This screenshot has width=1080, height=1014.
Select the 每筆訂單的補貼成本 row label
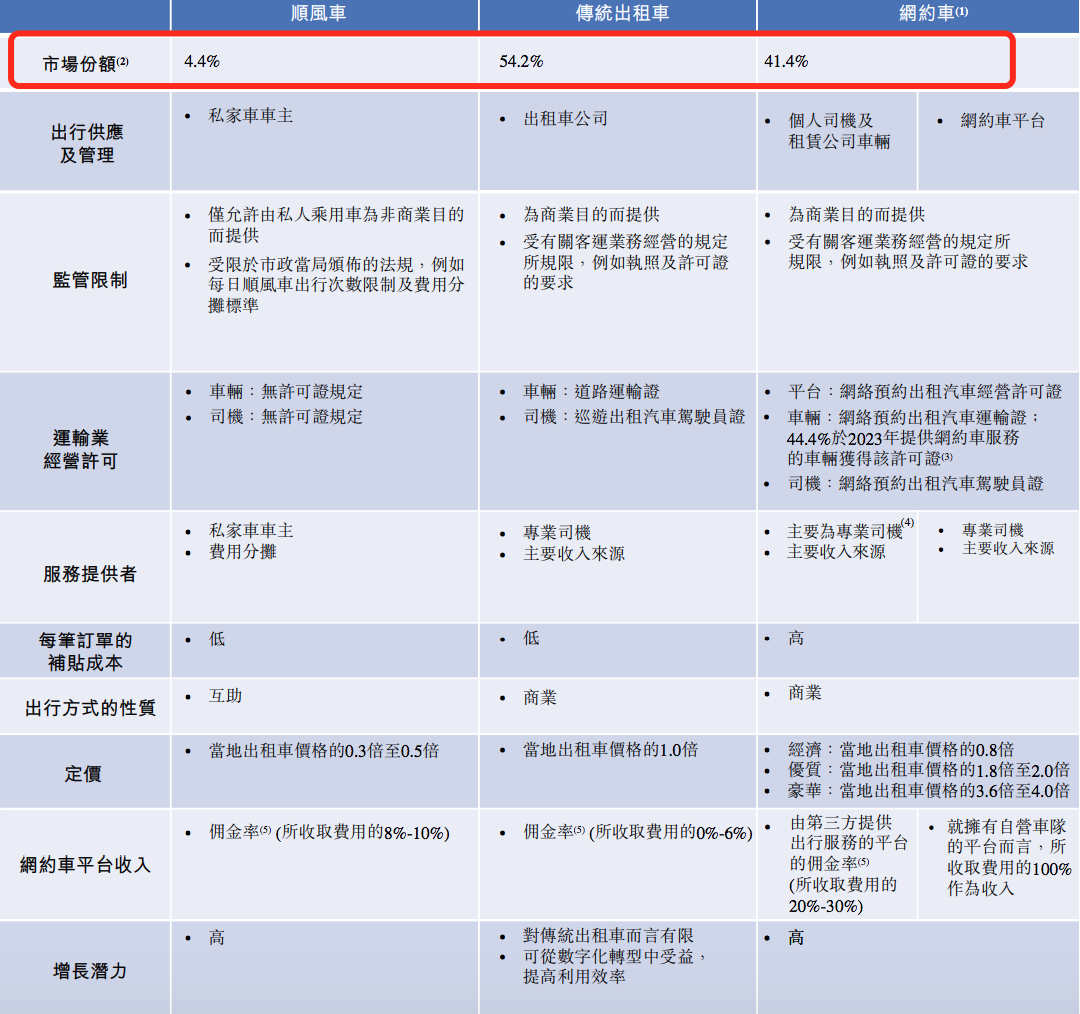(86, 651)
